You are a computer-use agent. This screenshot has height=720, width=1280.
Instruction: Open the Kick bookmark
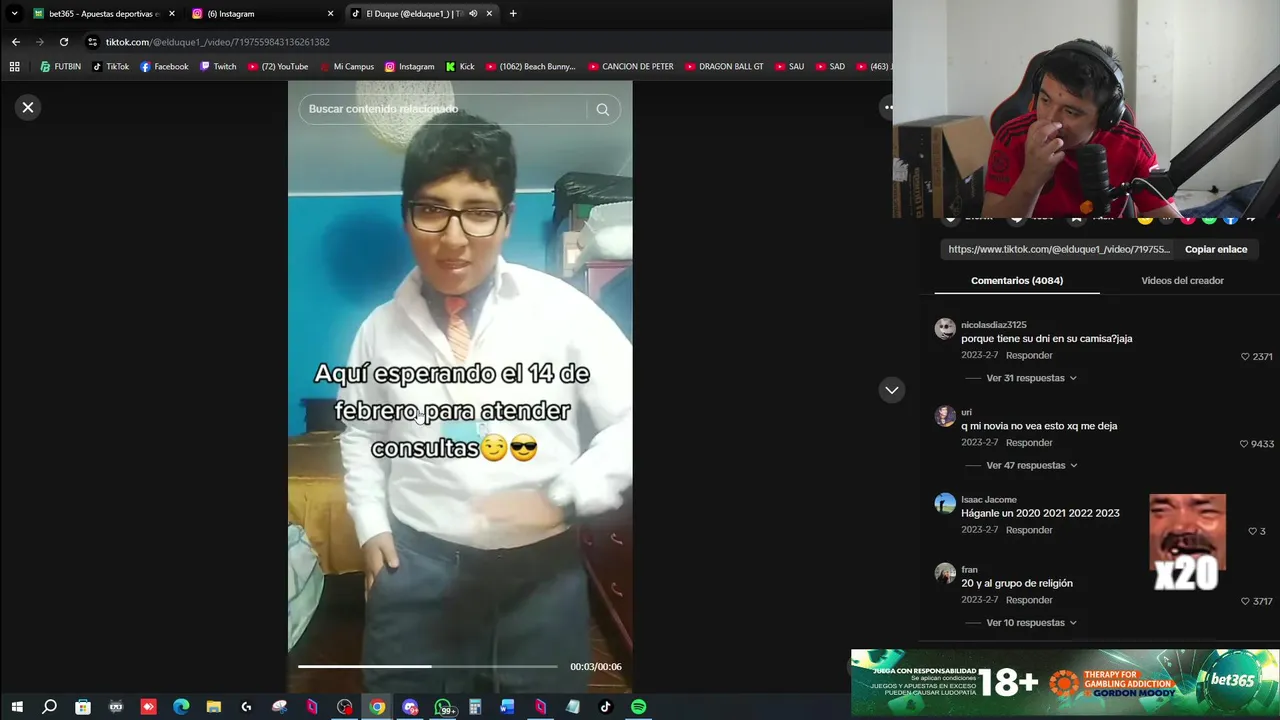(460, 67)
